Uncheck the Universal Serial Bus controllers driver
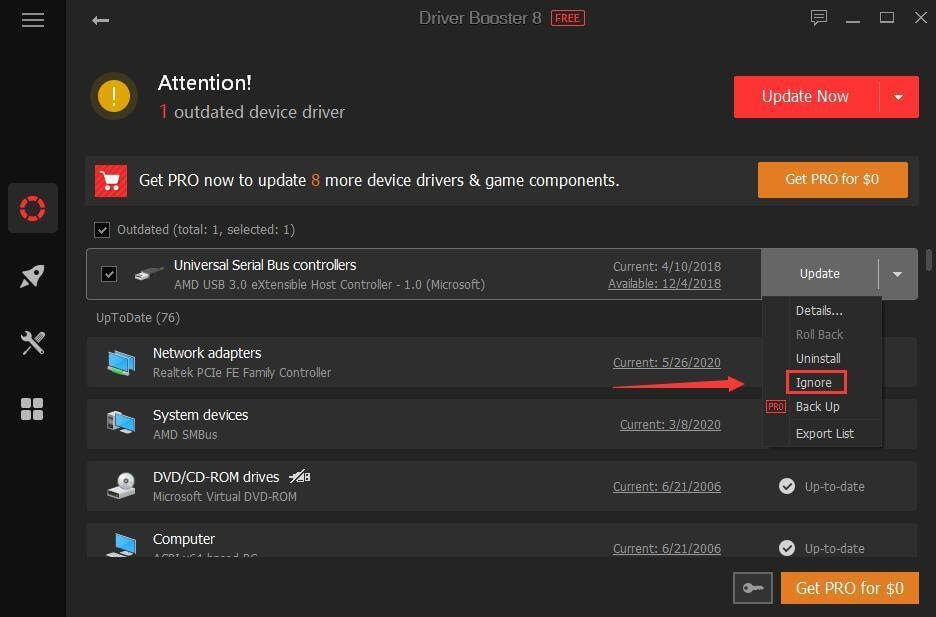936x617 pixels. [x=109, y=273]
